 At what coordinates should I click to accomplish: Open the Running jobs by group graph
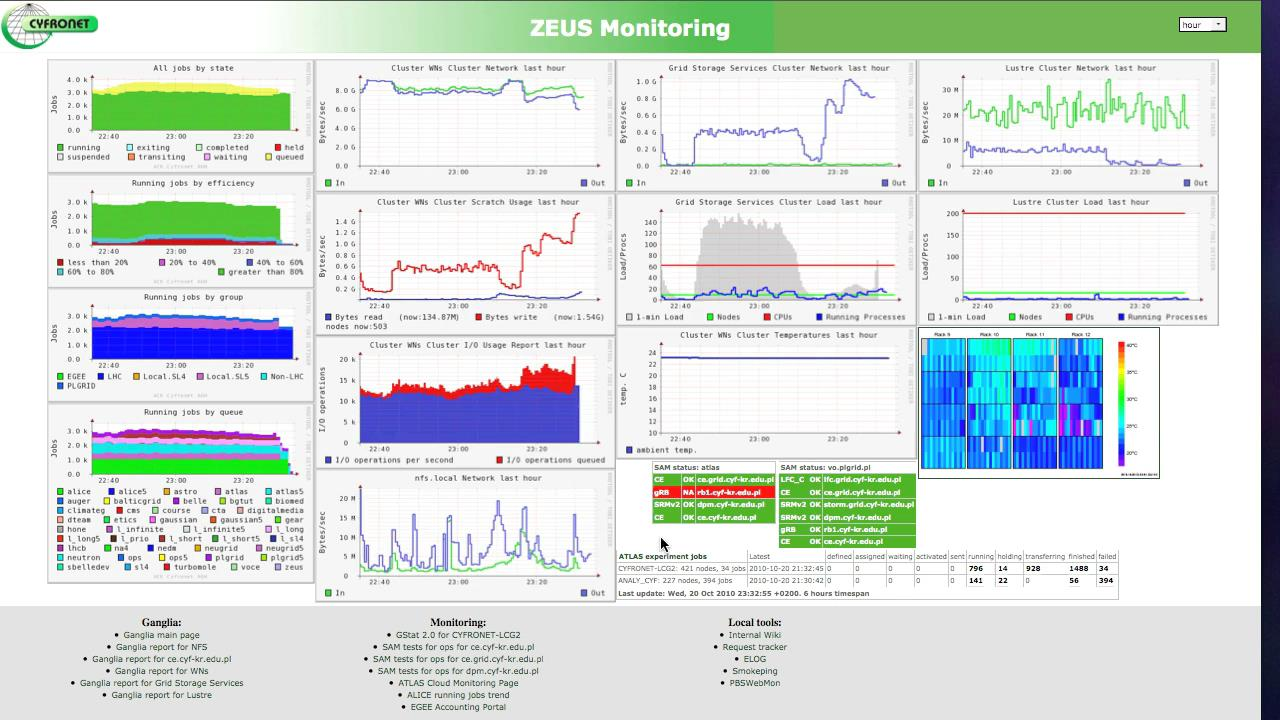click(180, 345)
